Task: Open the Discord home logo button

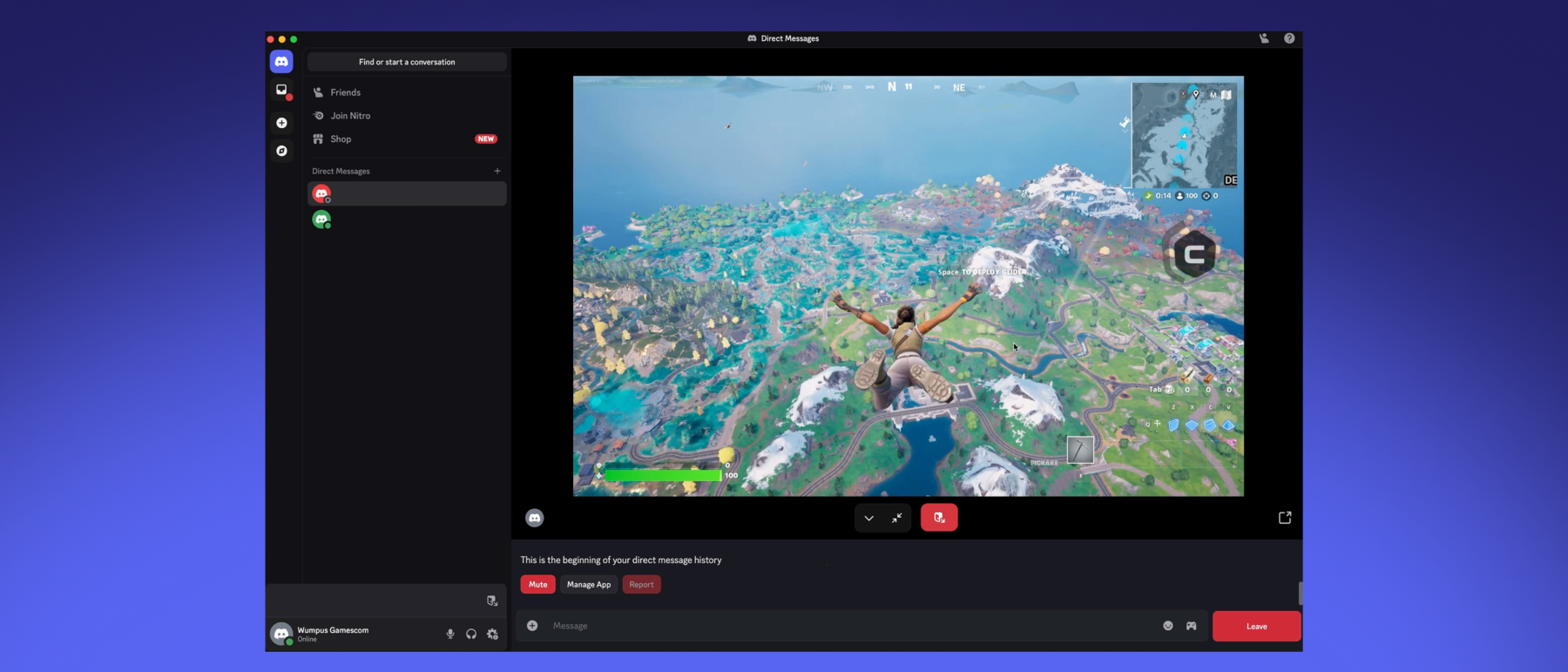Action: coord(281,62)
